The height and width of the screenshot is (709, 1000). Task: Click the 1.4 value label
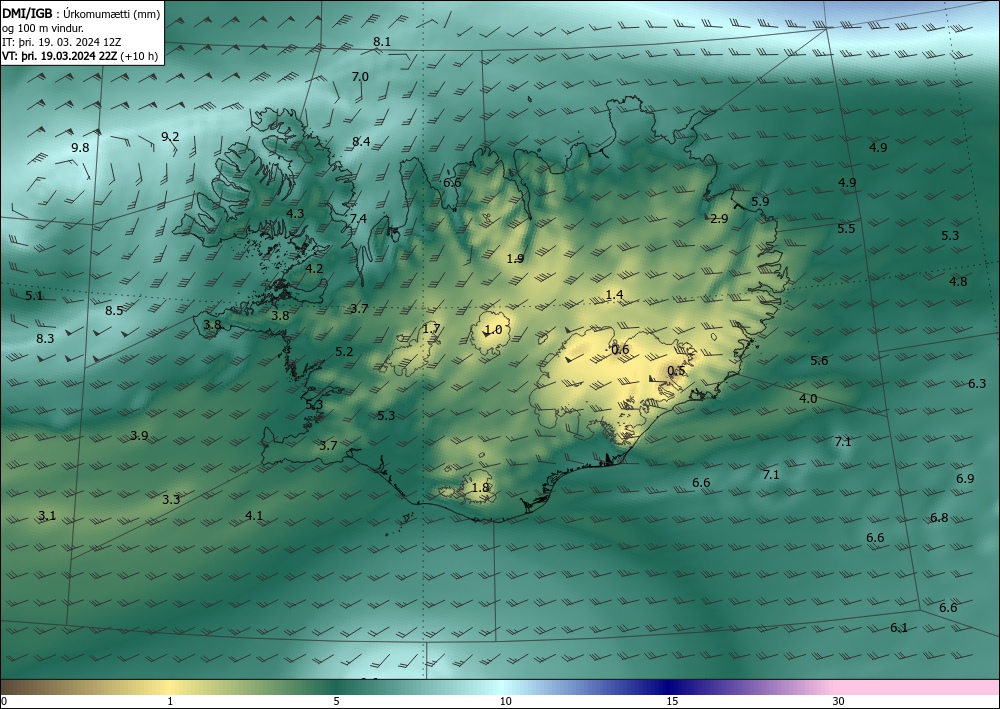tap(614, 295)
